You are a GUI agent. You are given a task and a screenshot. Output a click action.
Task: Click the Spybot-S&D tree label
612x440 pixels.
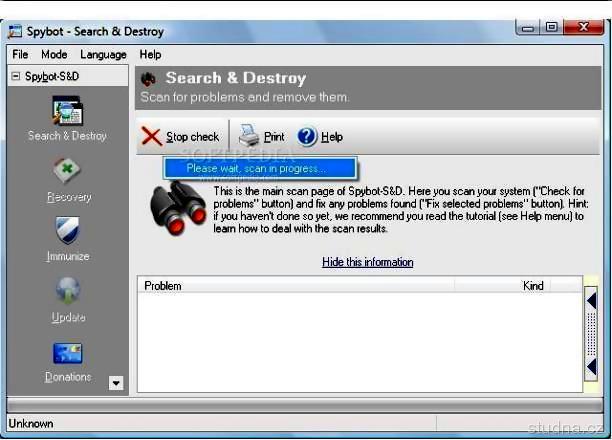point(52,76)
